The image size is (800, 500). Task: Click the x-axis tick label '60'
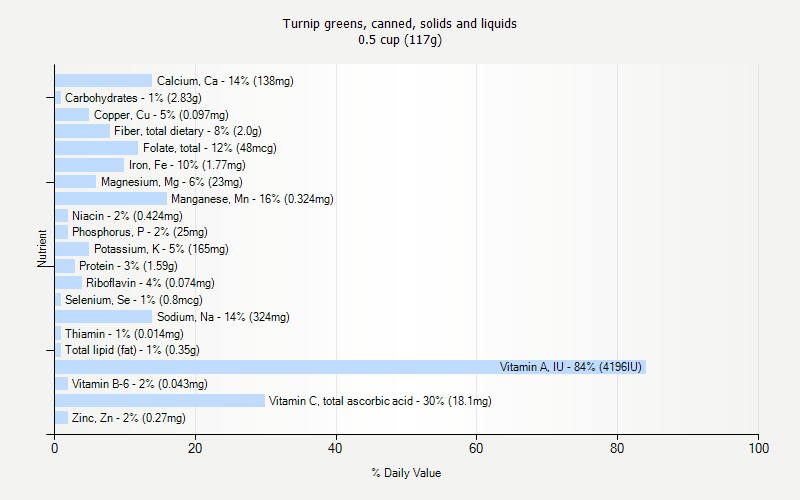476,448
